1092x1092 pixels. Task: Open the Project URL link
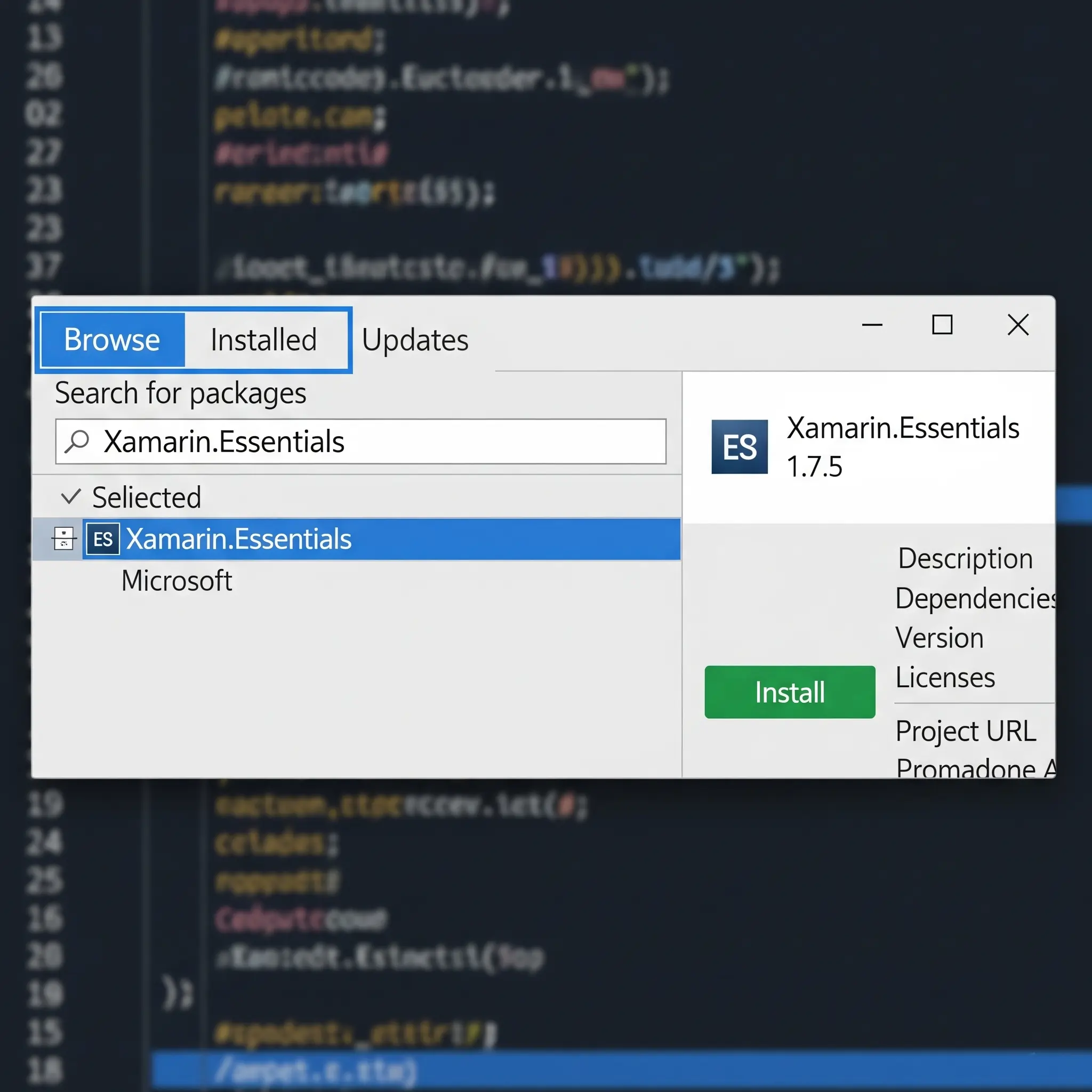pos(965,731)
